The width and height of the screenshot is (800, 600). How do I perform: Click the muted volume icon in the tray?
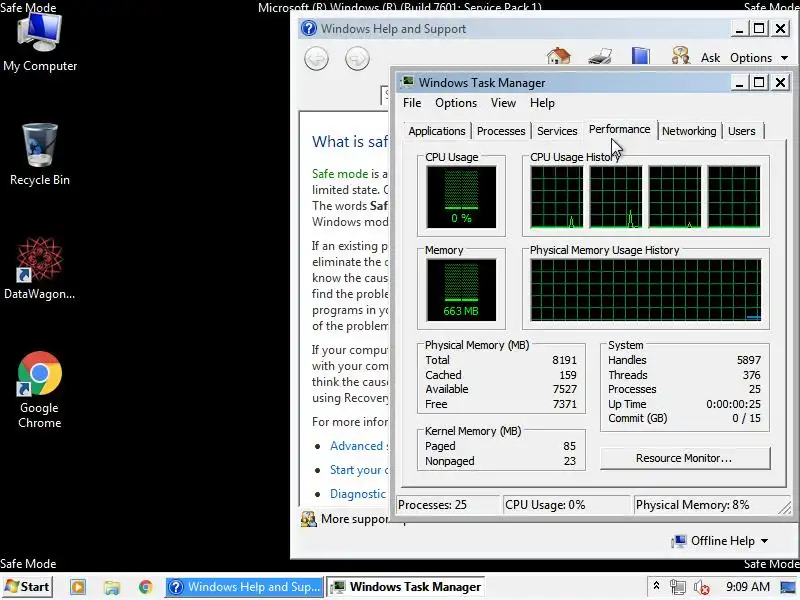[702, 588]
